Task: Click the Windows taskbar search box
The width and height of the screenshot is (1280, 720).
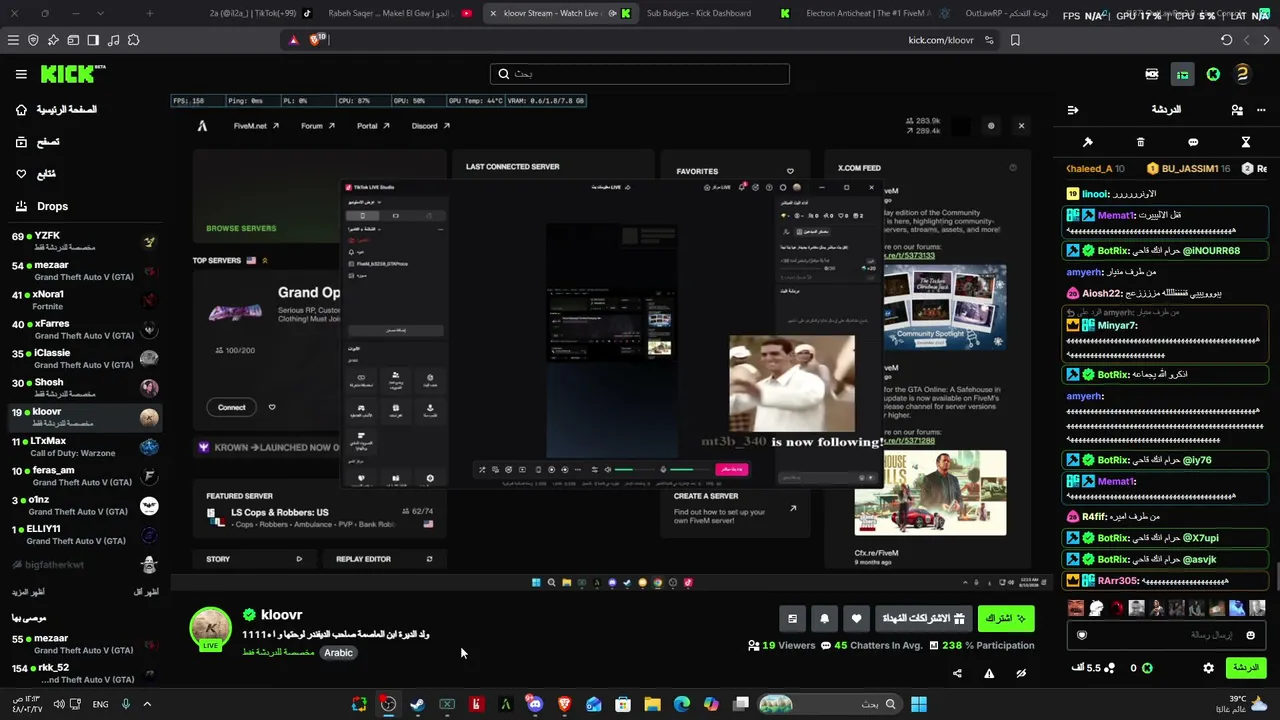Action: [830, 704]
